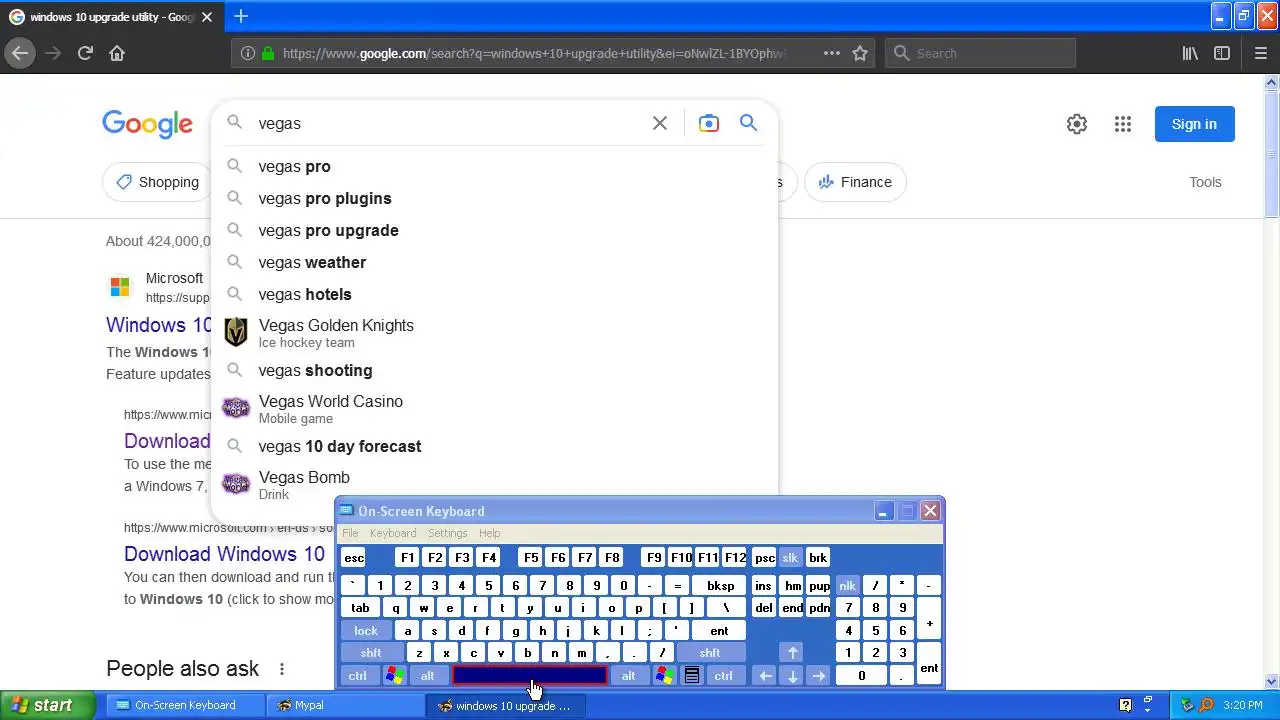The height and width of the screenshot is (720, 1280).
Task: Open three-dots menu beside People also ask
Action: pos(282,669)
